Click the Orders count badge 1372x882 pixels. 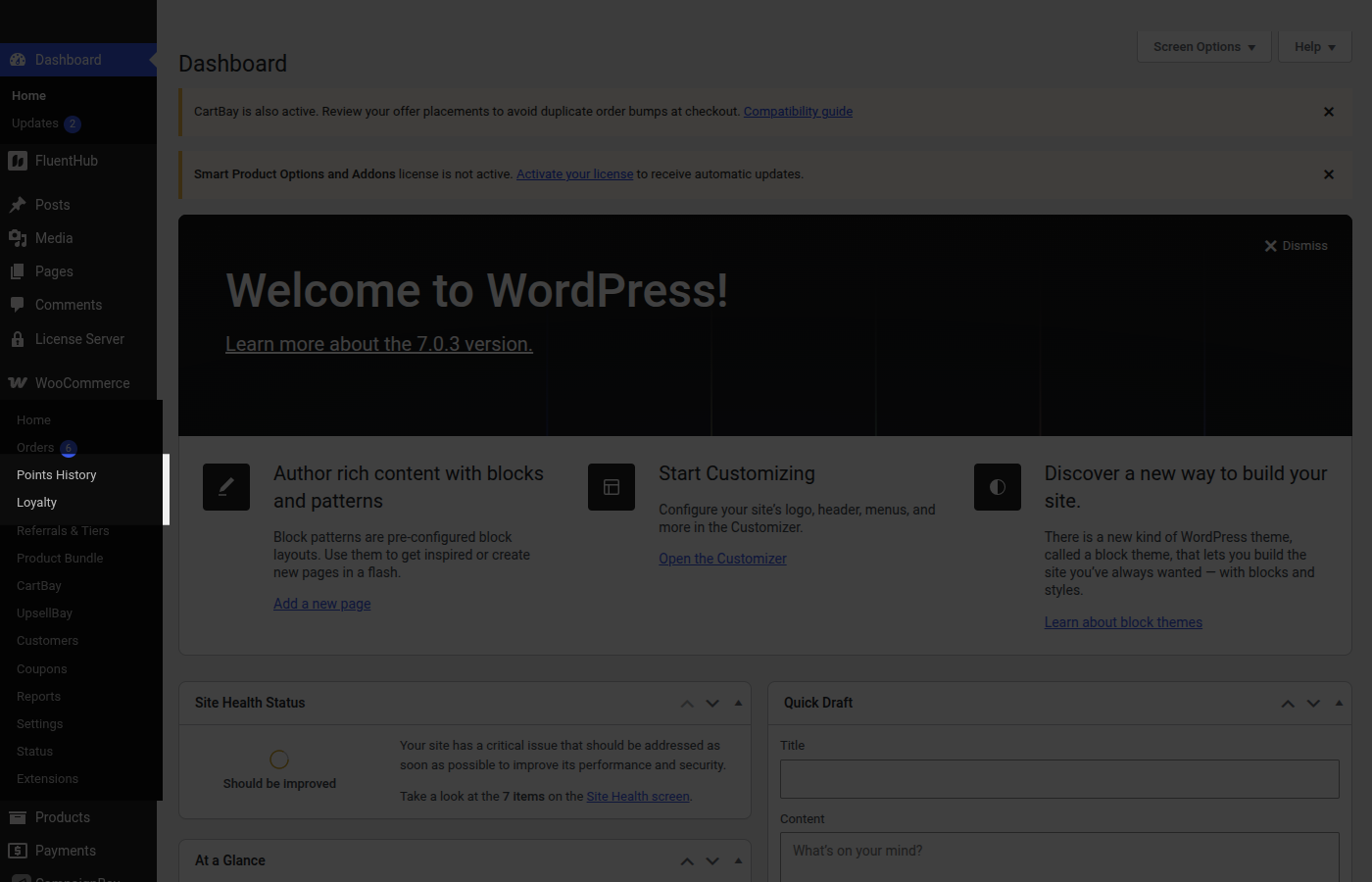(69, 448)
